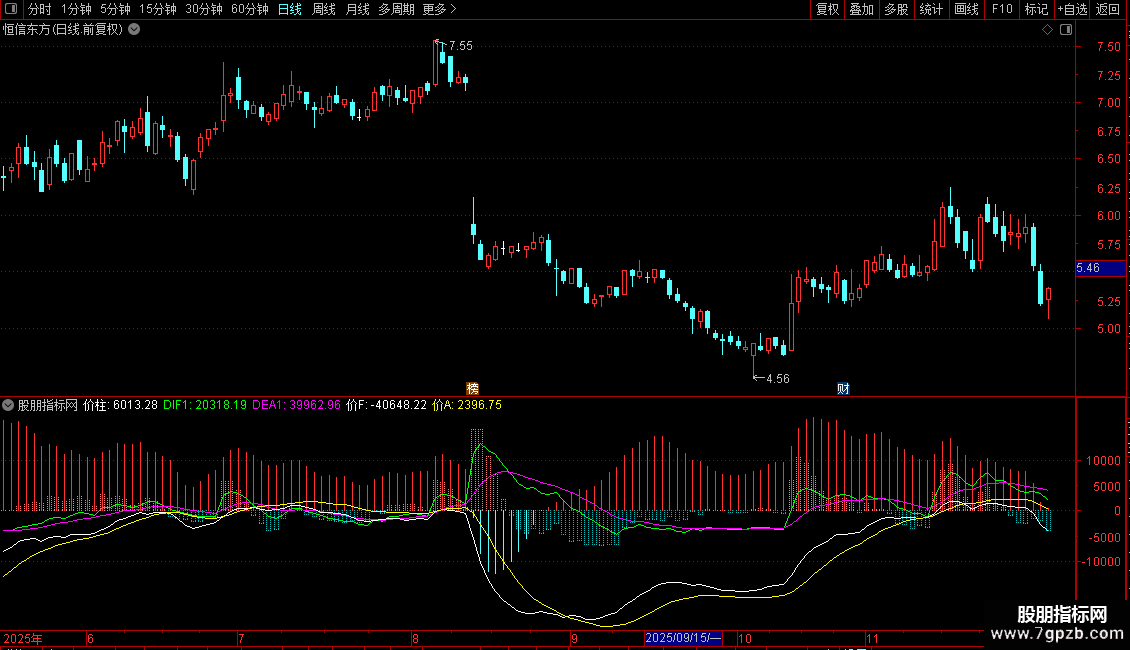Open the 统计 statistics tool
The image size is (1130, 650).
tap(931, 9)
